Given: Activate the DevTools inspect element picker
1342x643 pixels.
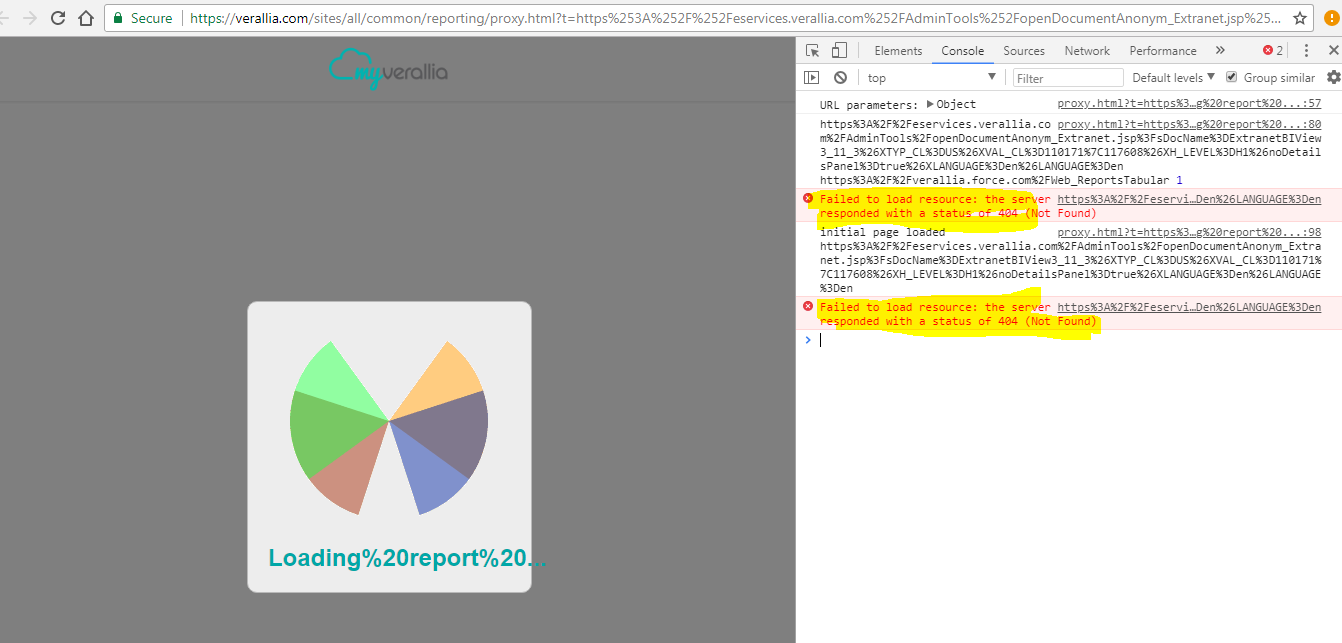Looking at the screenshot, I should point(812,50).
